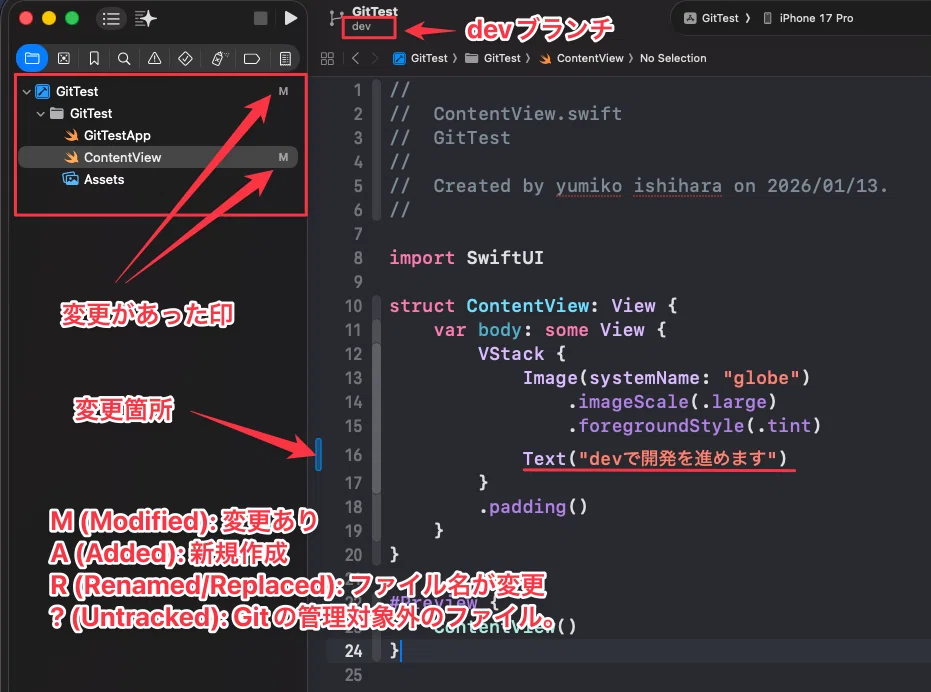
Task: Click the Run play button
Action: (290, 18)
